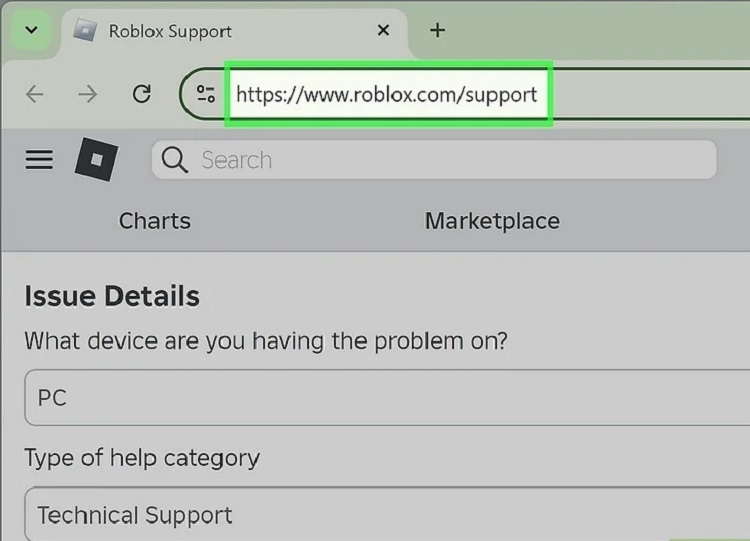This screenshot has height=541, width=750.
Task: Click the magnifier search icon
Action: [x=174, y=160]
